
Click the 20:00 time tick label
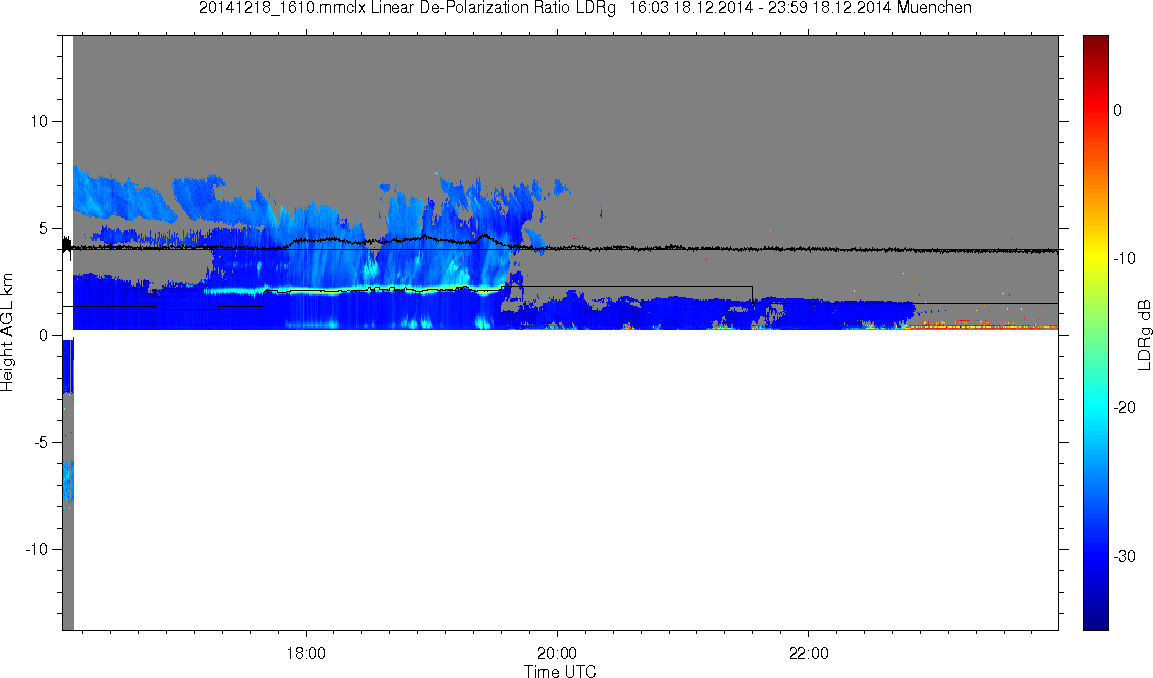557,653
